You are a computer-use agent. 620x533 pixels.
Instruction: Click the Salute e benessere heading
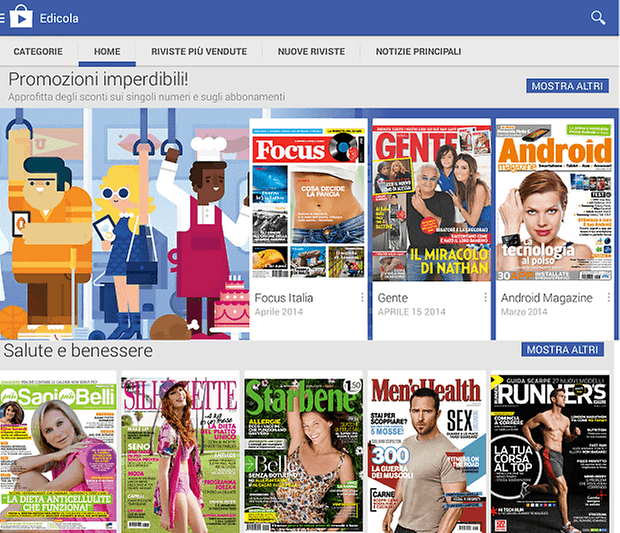78,351
